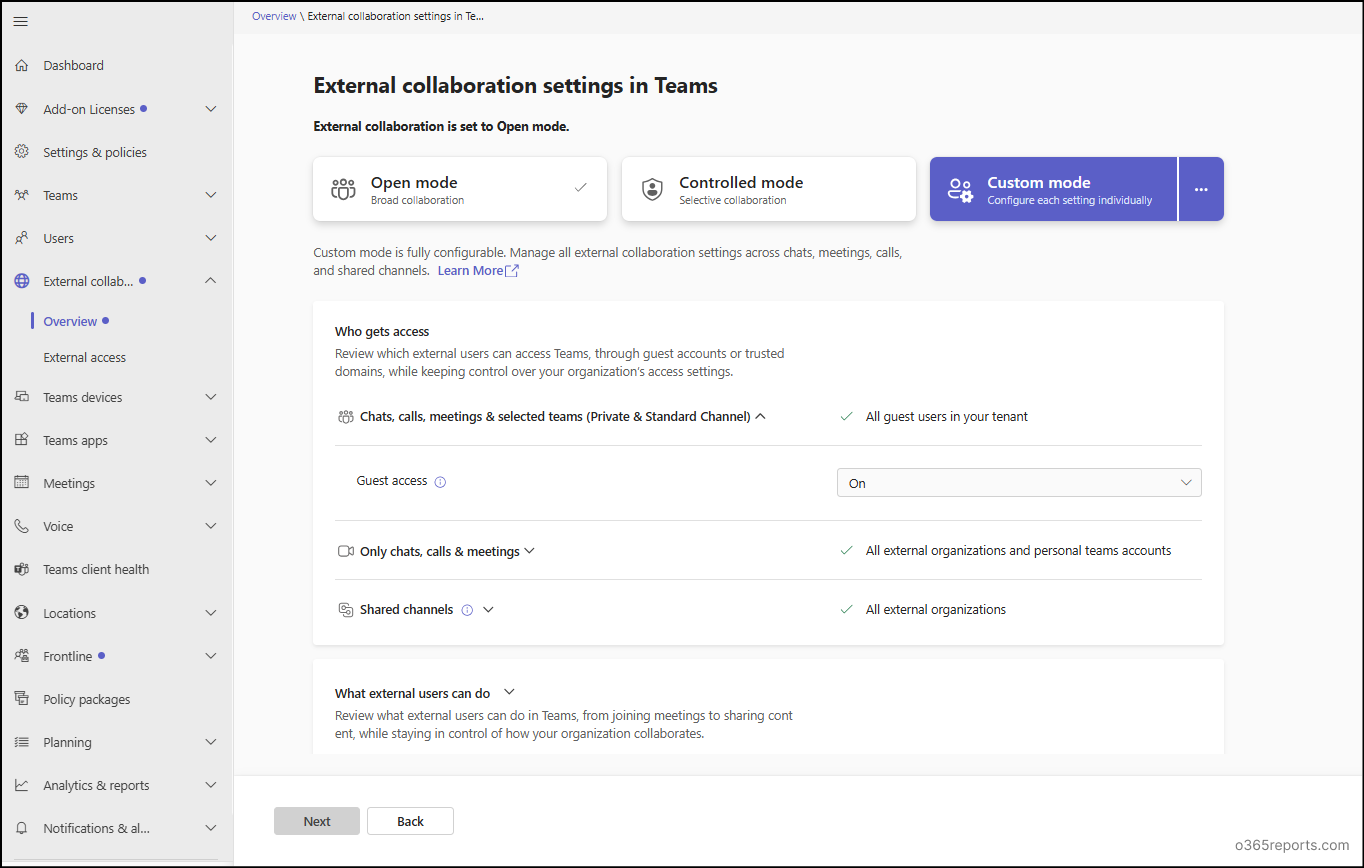This screenshot has width=1364, height=868.
Task: Click the Next button
Action: tap(317, 821)
